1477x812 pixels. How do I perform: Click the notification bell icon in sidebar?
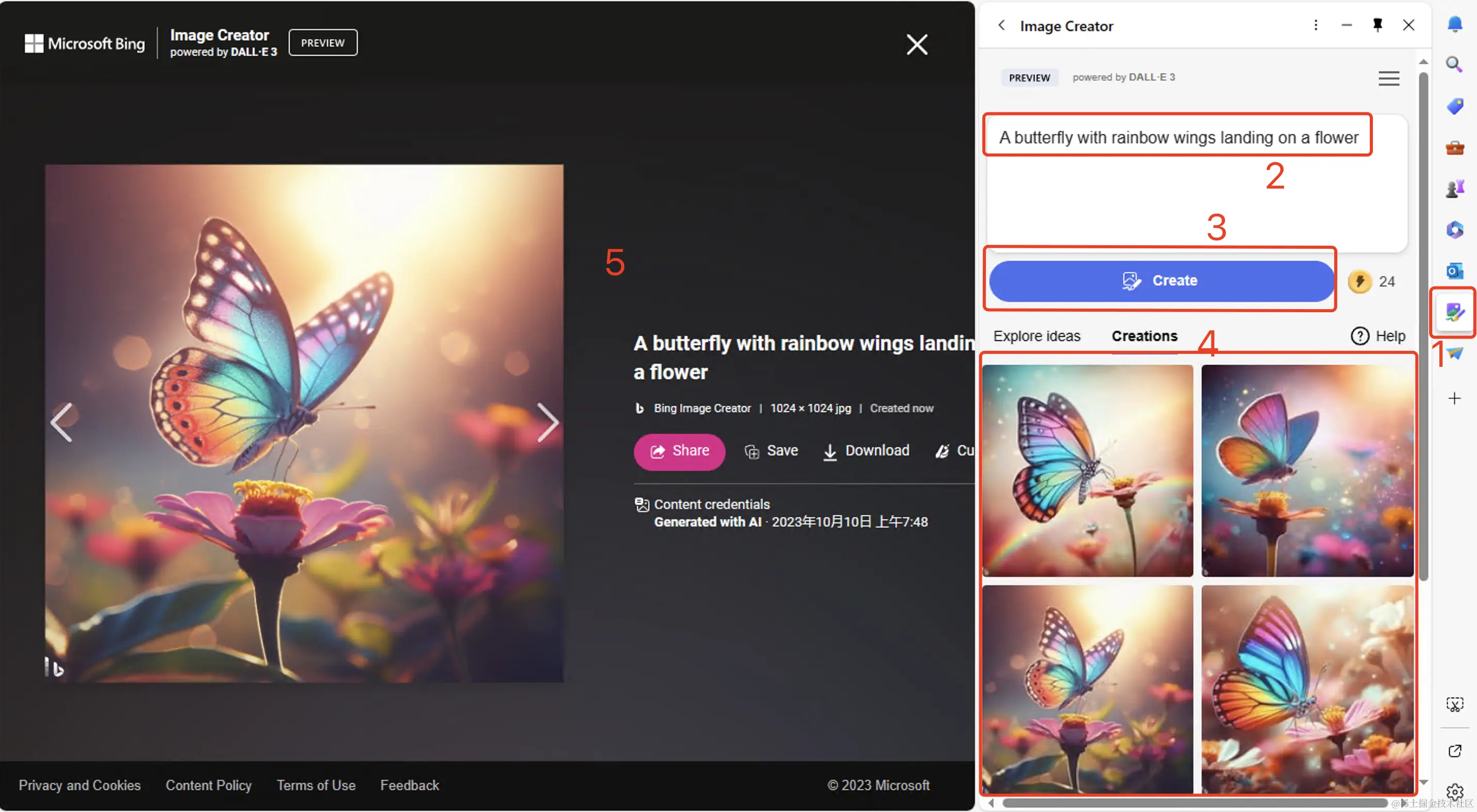(x=1454, y=24)
